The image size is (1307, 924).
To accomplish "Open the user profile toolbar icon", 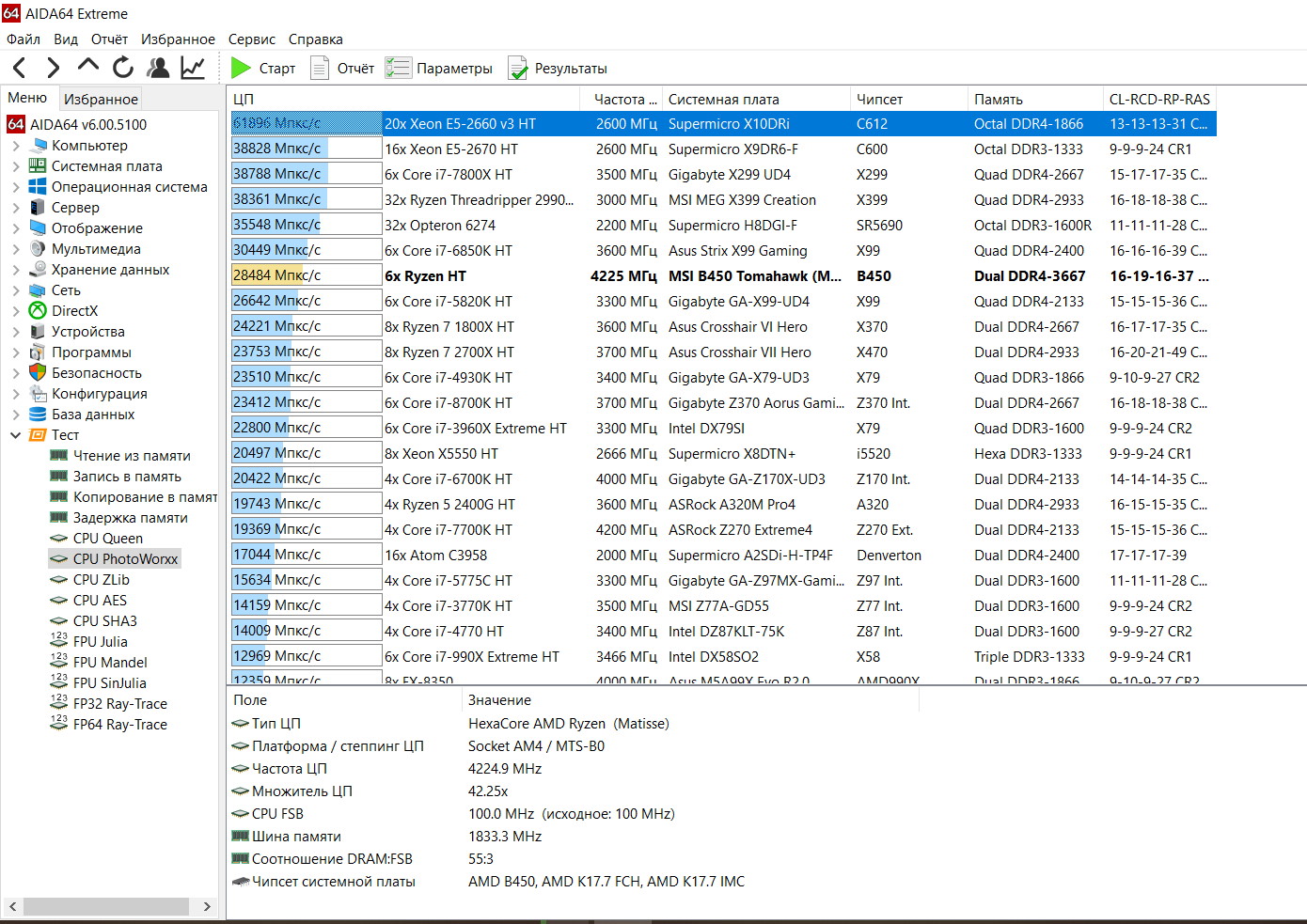I will pyautogui.click(x=158, y=68).
